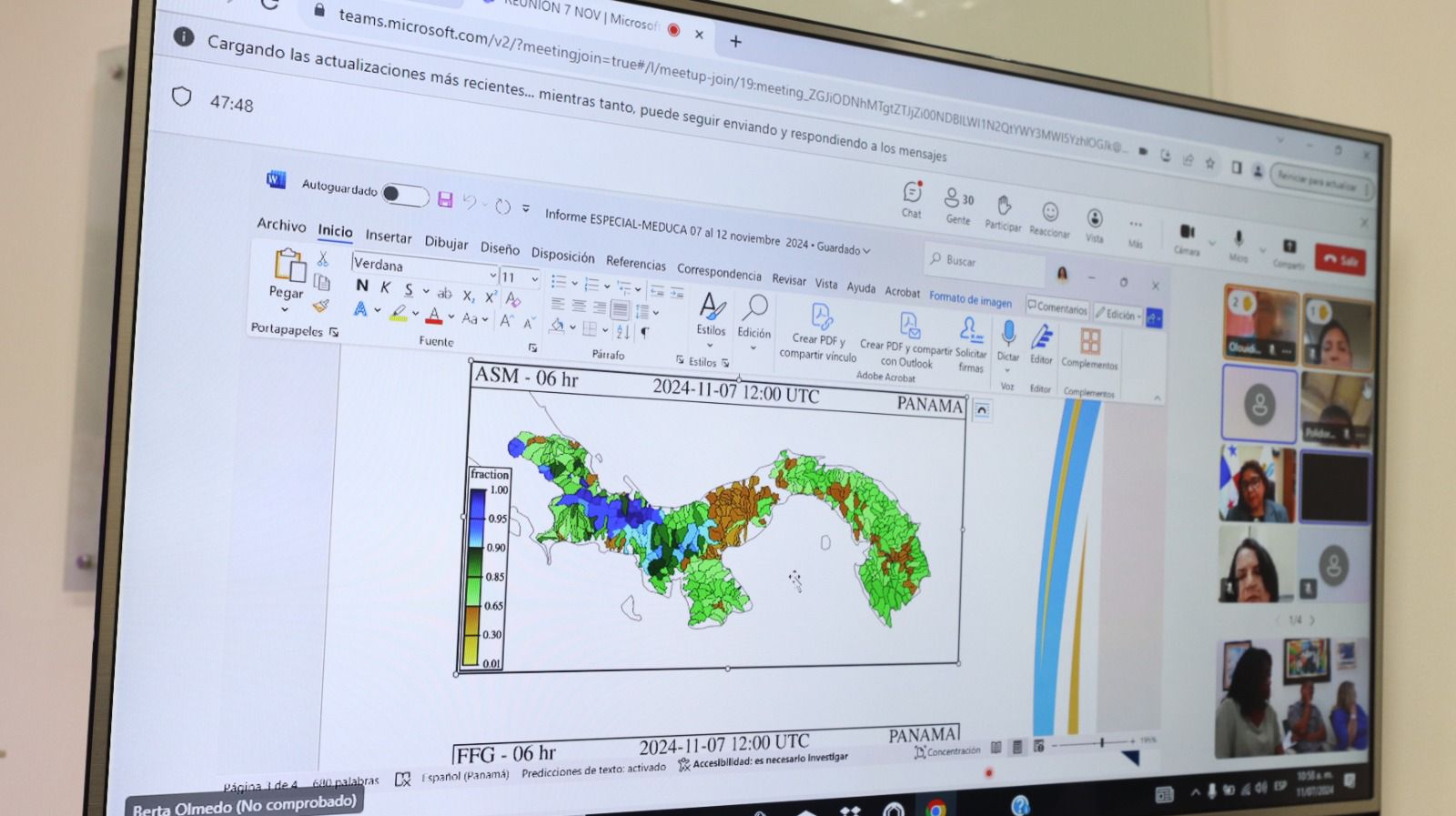Click the Clear formatting icon
This screenshot has width=1456, height=816.
coord(514,300)
